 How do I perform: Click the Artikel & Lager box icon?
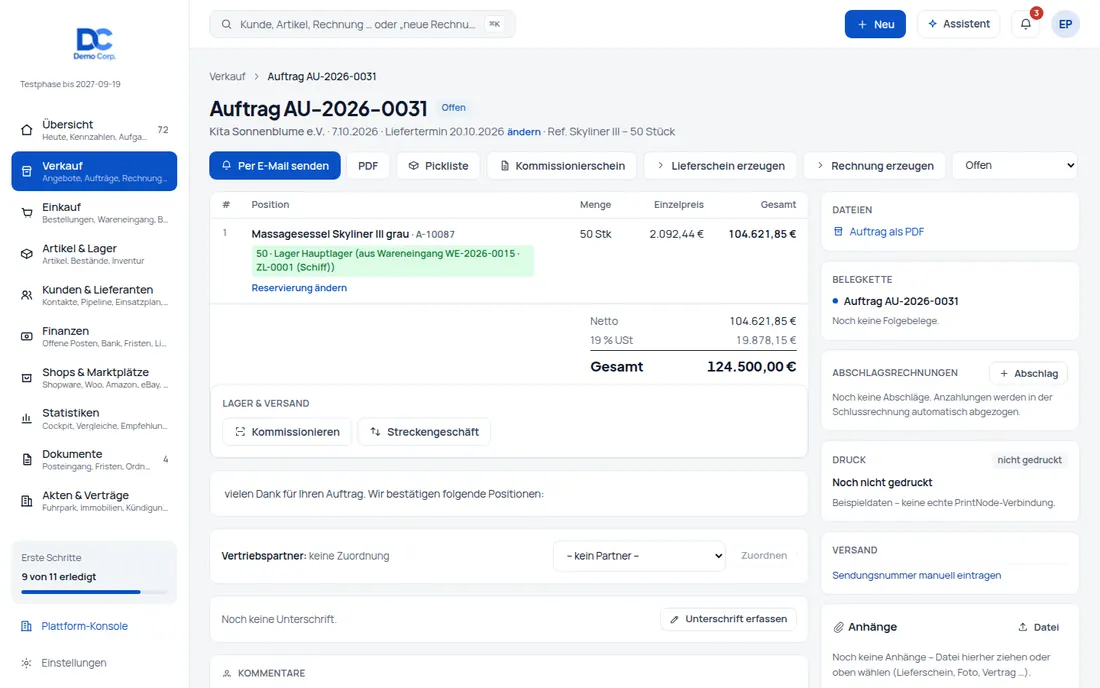(27, 254)
